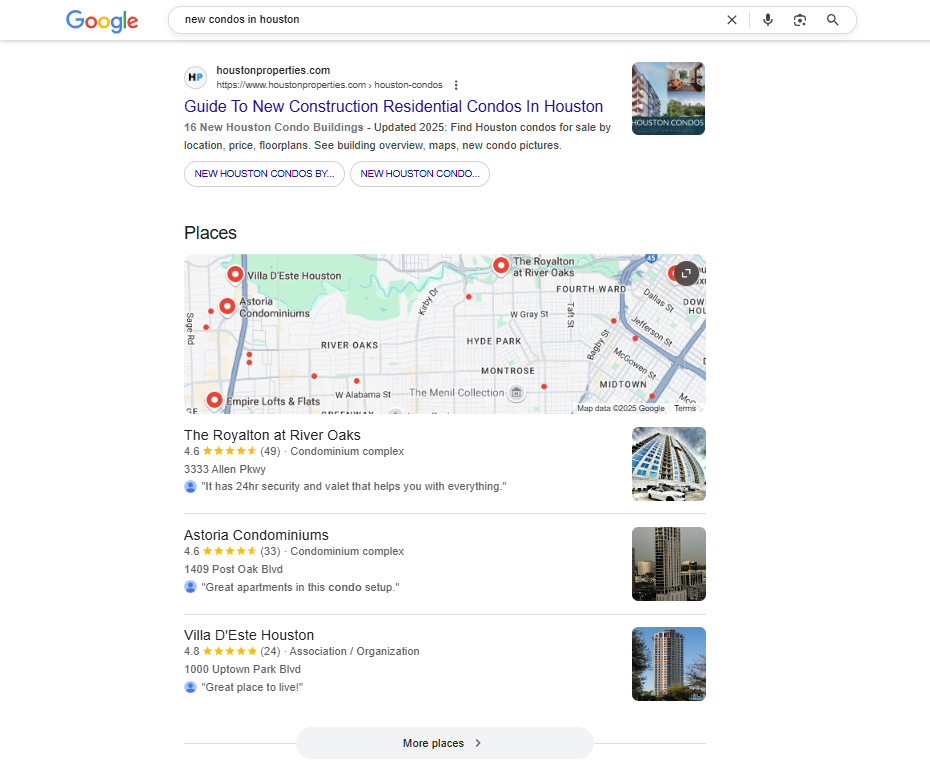930x775 pixels.
Task: Click the Houston Condos result thumbnail
Action: pyautogui.click(x=668, y=98)
